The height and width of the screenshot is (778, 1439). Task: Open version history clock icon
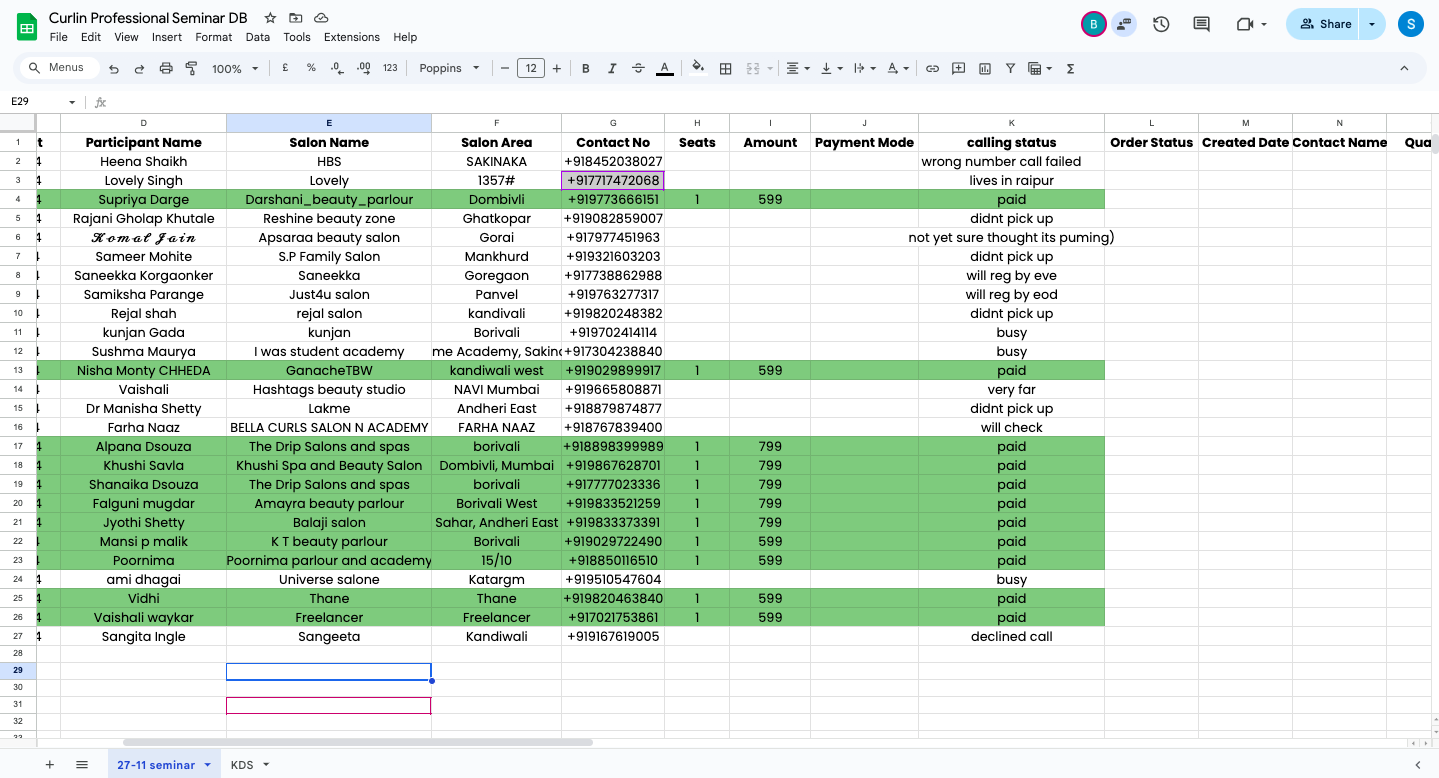point(1161,24)
